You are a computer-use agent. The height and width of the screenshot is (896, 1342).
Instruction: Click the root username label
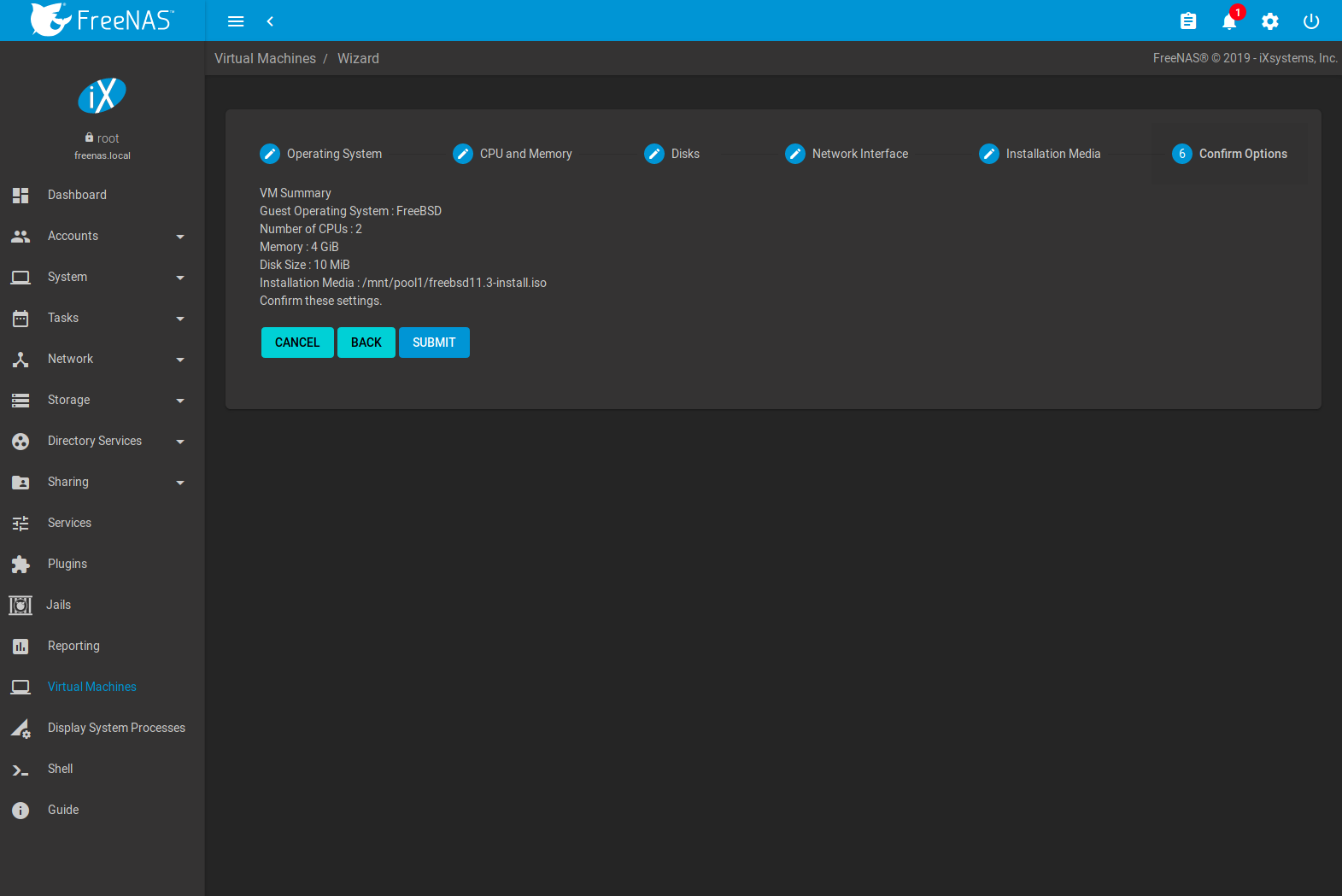coord(108,138)
